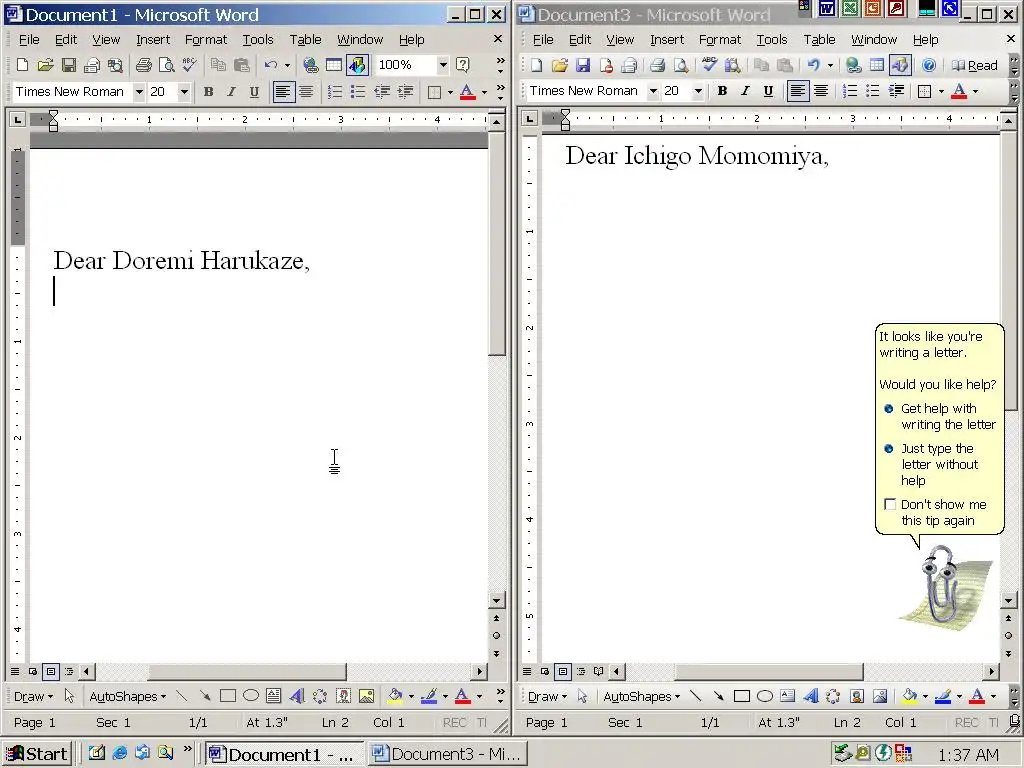Click Bullets list icon in Document1 toolbar
Viewport: 1024px width, 768px height.
pyautogui.click(x=358, y=92)
